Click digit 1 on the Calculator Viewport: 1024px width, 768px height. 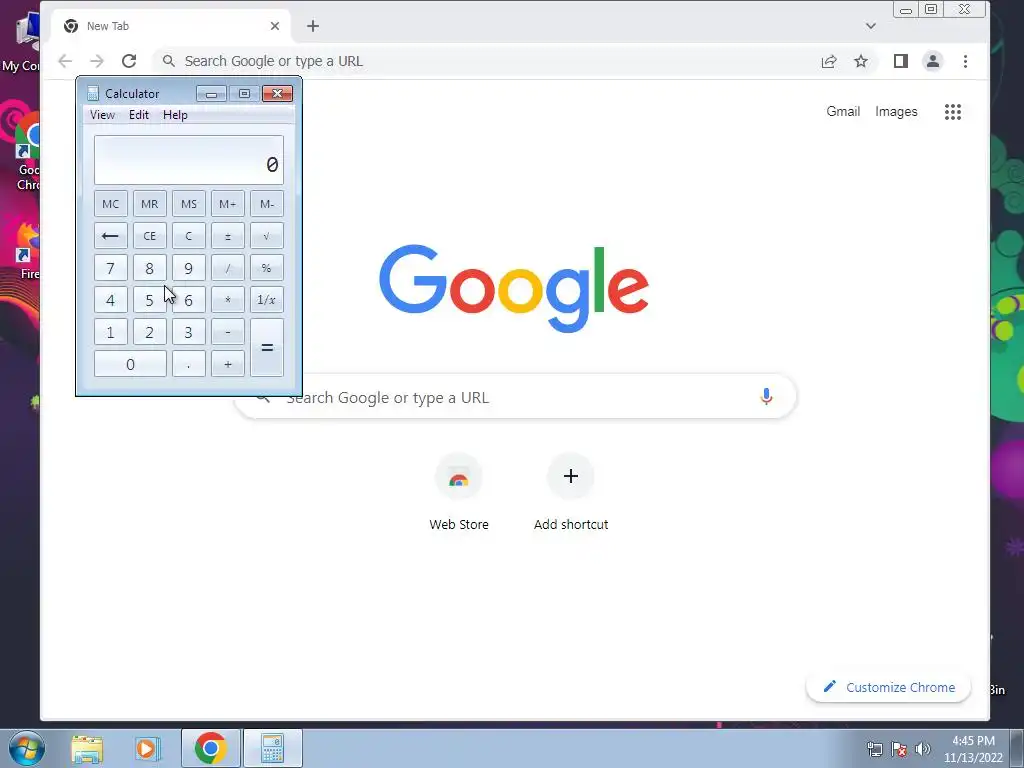(110, 332)
